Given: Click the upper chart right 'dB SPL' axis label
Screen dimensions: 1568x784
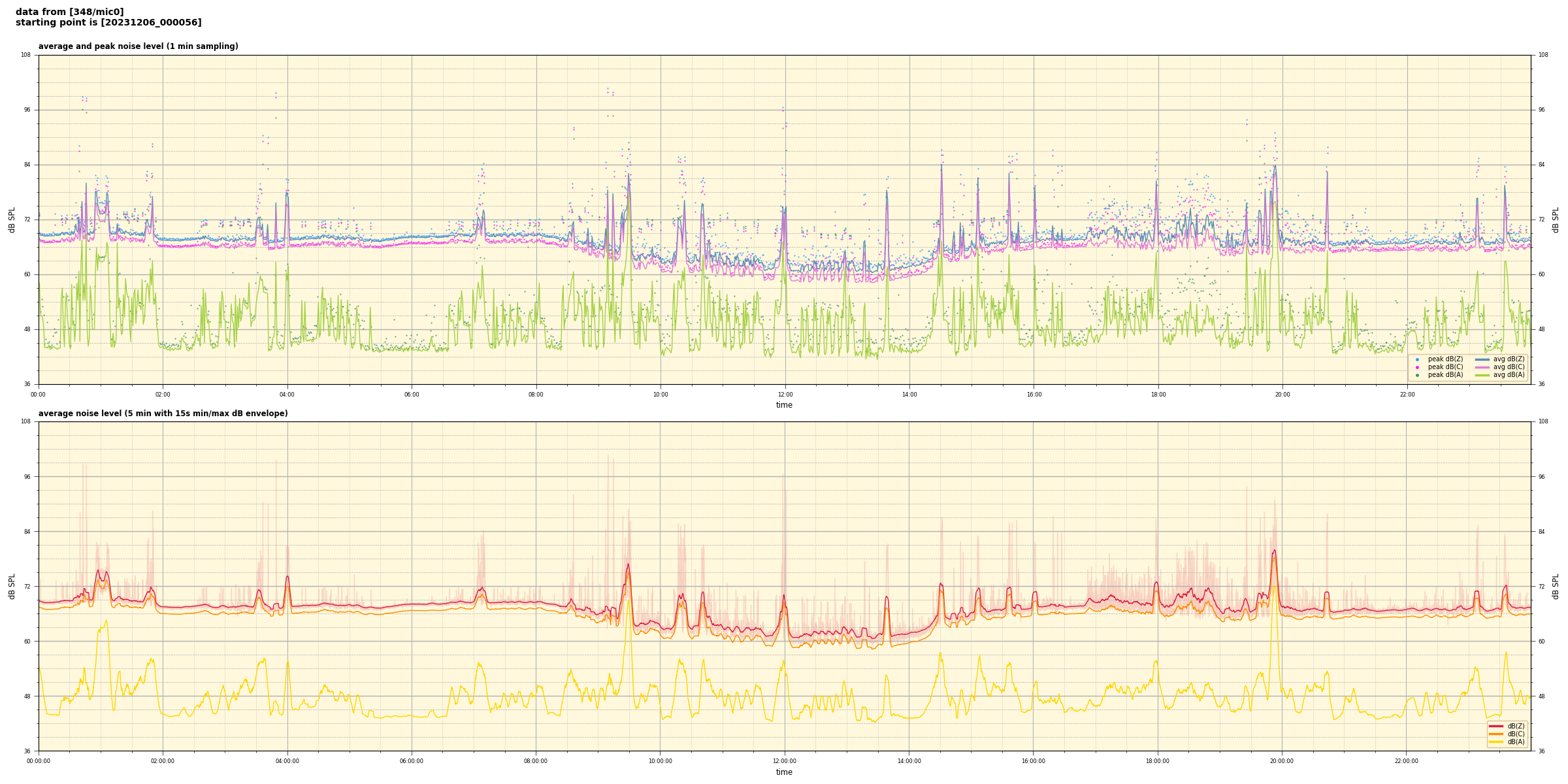Looking at the screenshot, I should pyautogui.click(x=1556, y=220).
